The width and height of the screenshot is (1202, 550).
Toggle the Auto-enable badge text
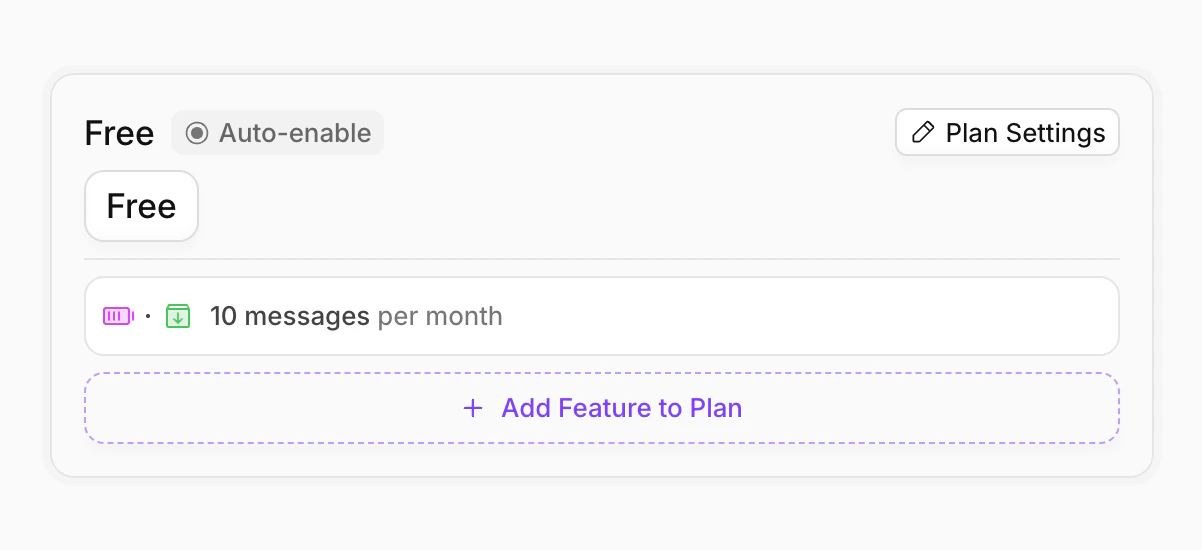pos(295,133)
